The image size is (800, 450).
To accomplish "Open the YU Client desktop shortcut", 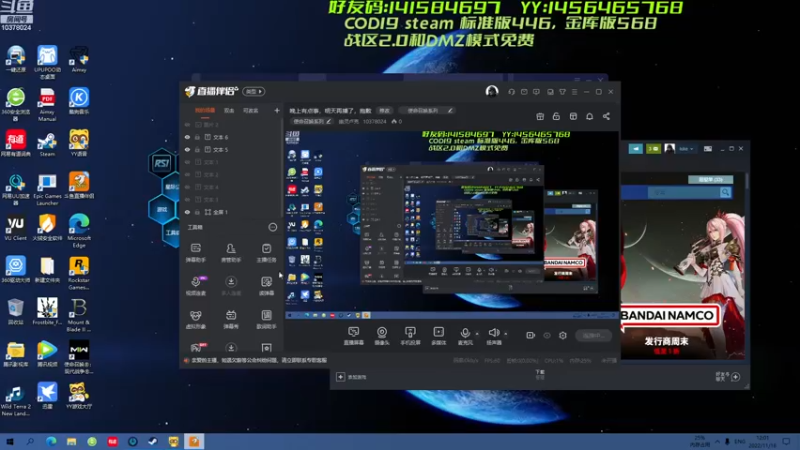I will pyautogui.click(x=16, y=228).
